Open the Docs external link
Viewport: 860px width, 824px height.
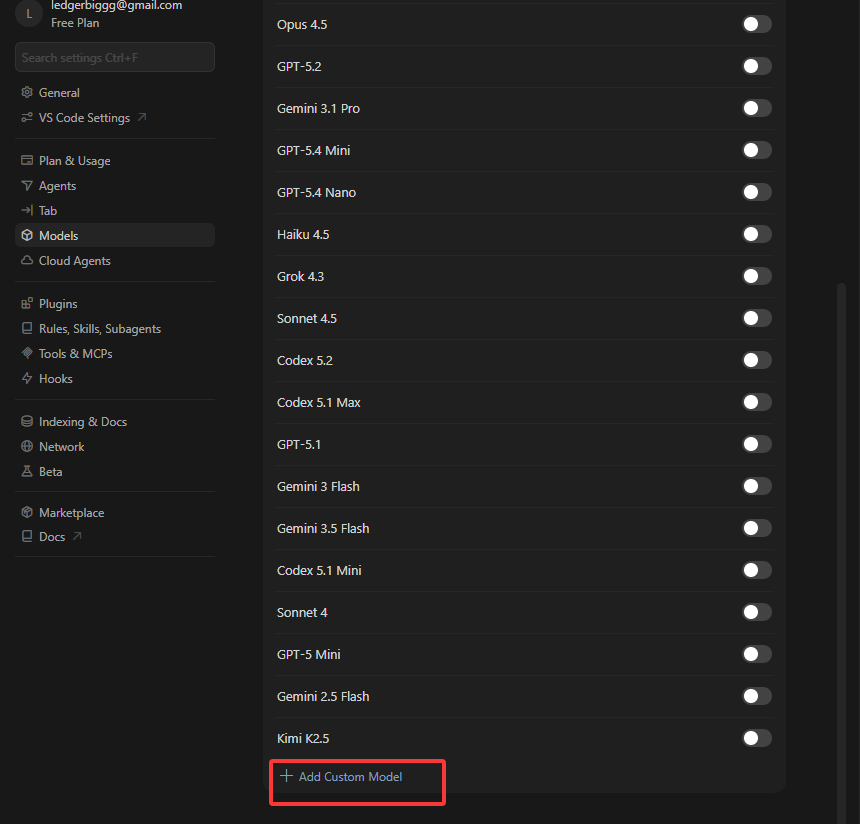click(115, 537)
